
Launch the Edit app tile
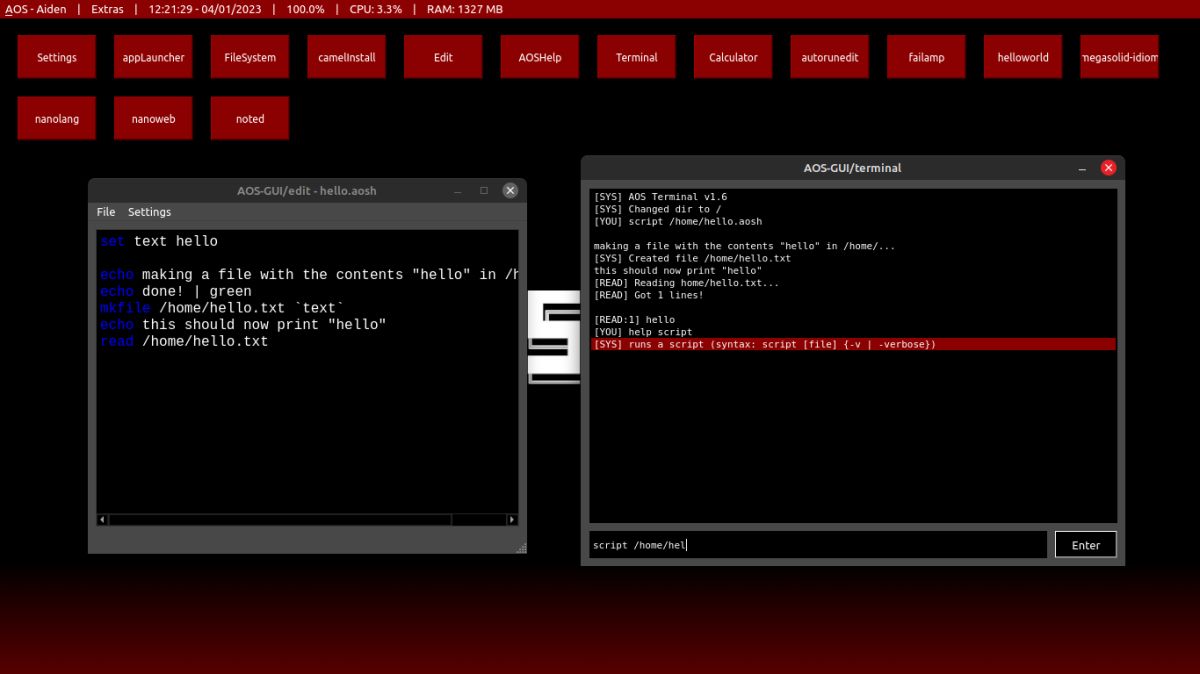coord(443,57)
